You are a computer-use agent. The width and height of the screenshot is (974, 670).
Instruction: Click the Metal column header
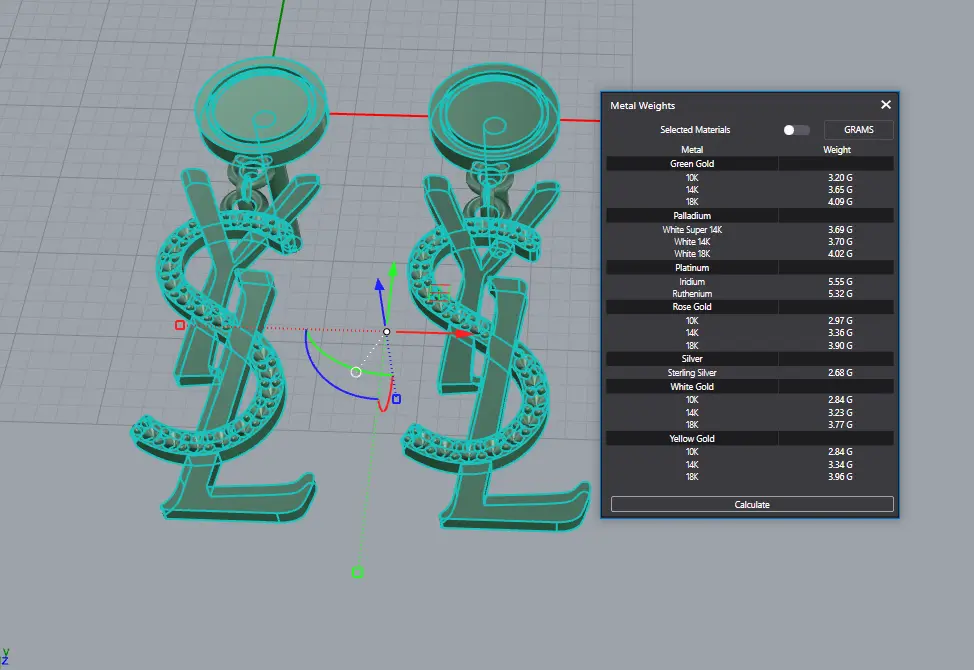tap(692, 150)
